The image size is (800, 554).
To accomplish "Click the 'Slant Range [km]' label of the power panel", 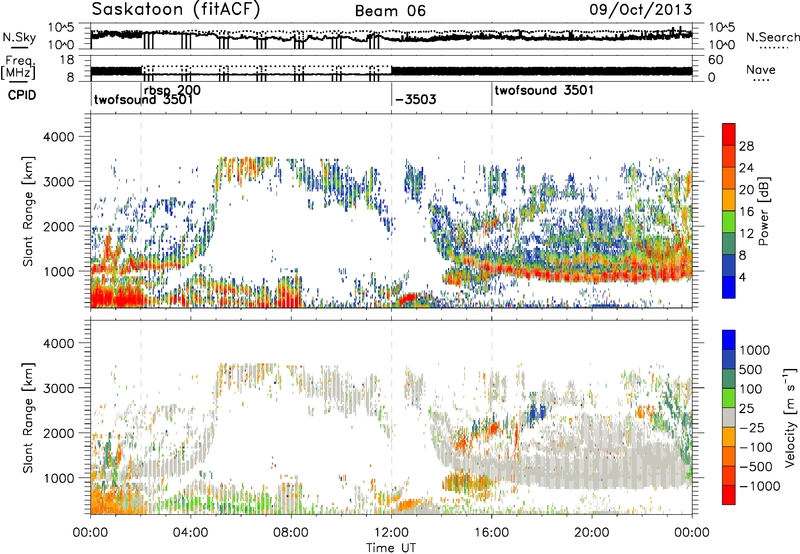I will 28,211.
